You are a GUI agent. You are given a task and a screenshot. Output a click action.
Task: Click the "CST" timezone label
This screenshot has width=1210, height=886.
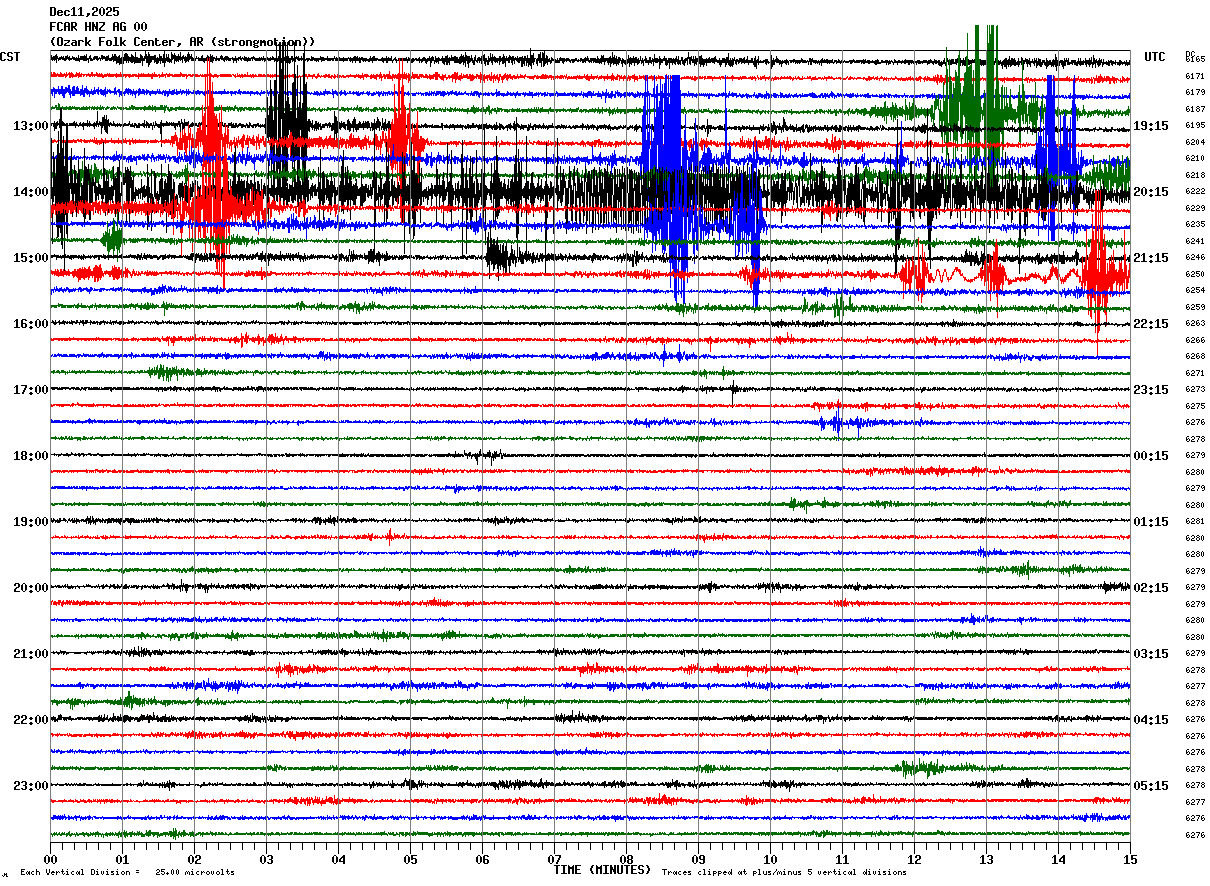tap(10, 57)
